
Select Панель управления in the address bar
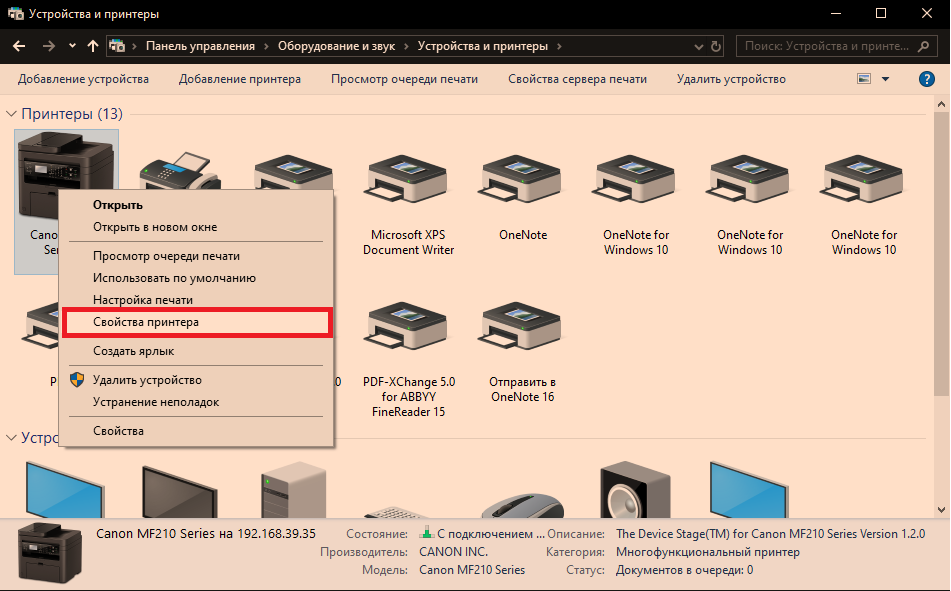200,46
